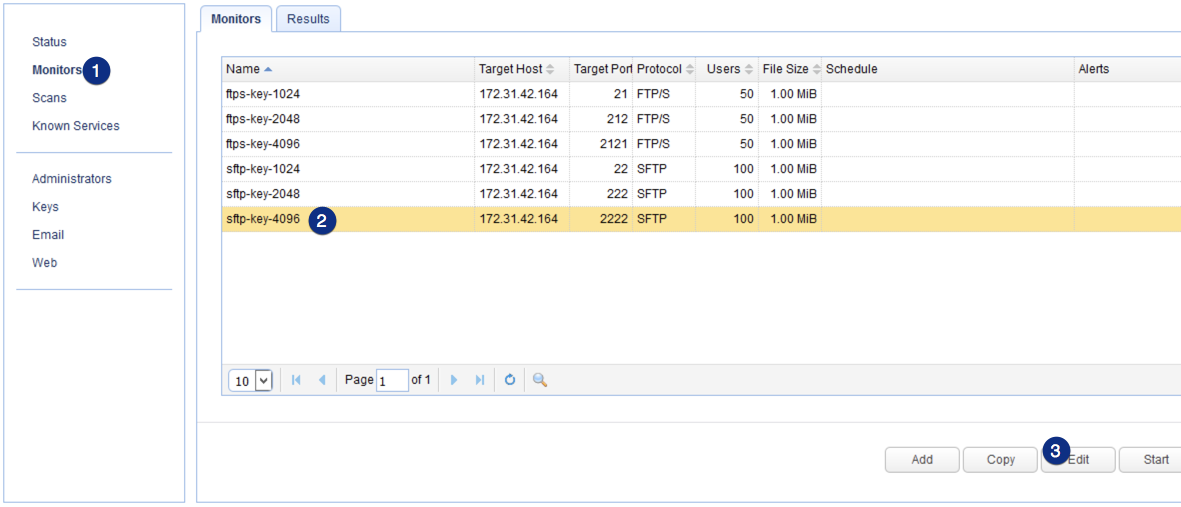Image resolution: width=1181 pixels, height=507 pixels.
Task: Click the Copy button
Action: pyautogui.click(x=1000, y=460)
